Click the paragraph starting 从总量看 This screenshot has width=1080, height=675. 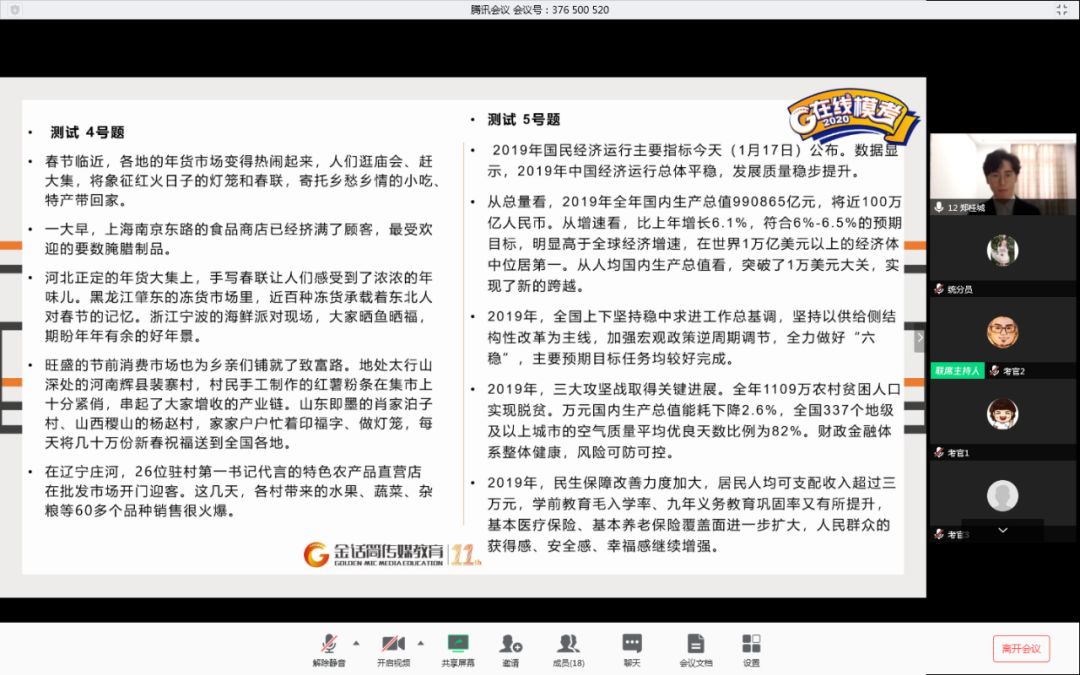click(x=694, y=243)
